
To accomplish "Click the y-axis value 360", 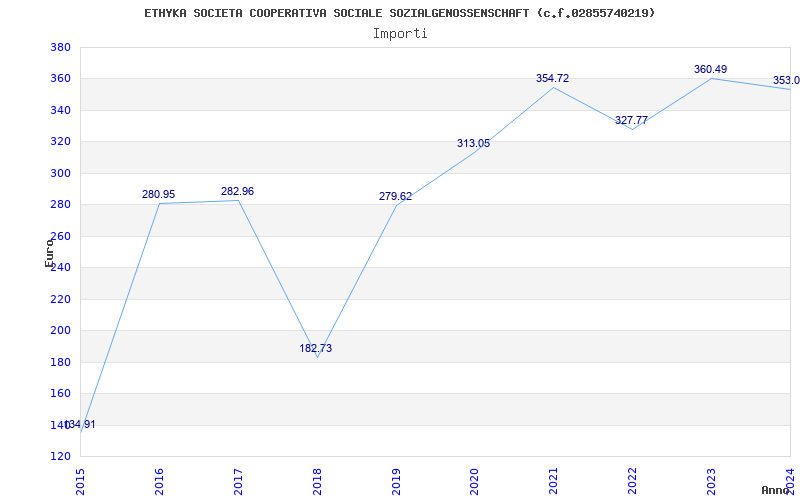I will coord(60,79).
